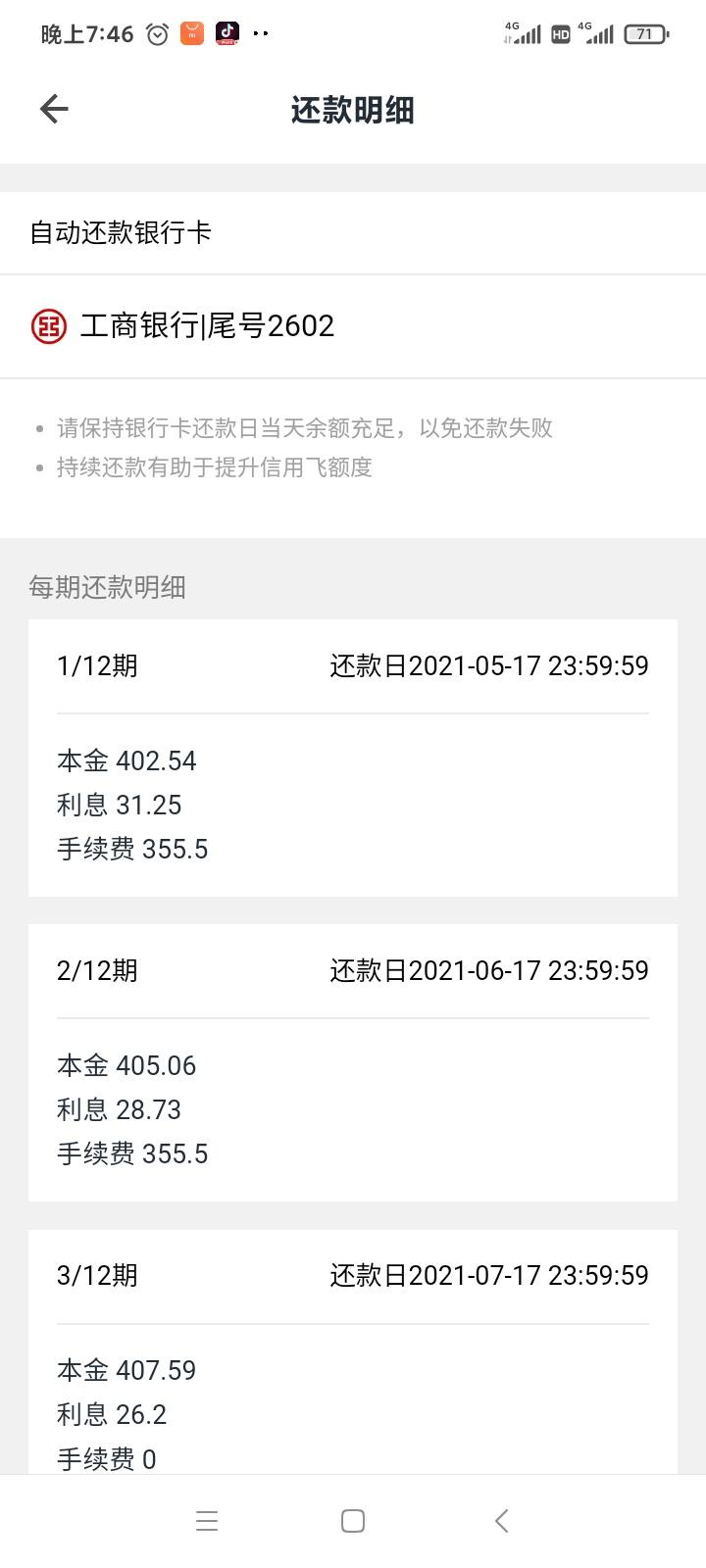Tap the 手续费 355.5 line in 2/12期
This screenshot has height=1568, width=706.
click(132, 1154)
